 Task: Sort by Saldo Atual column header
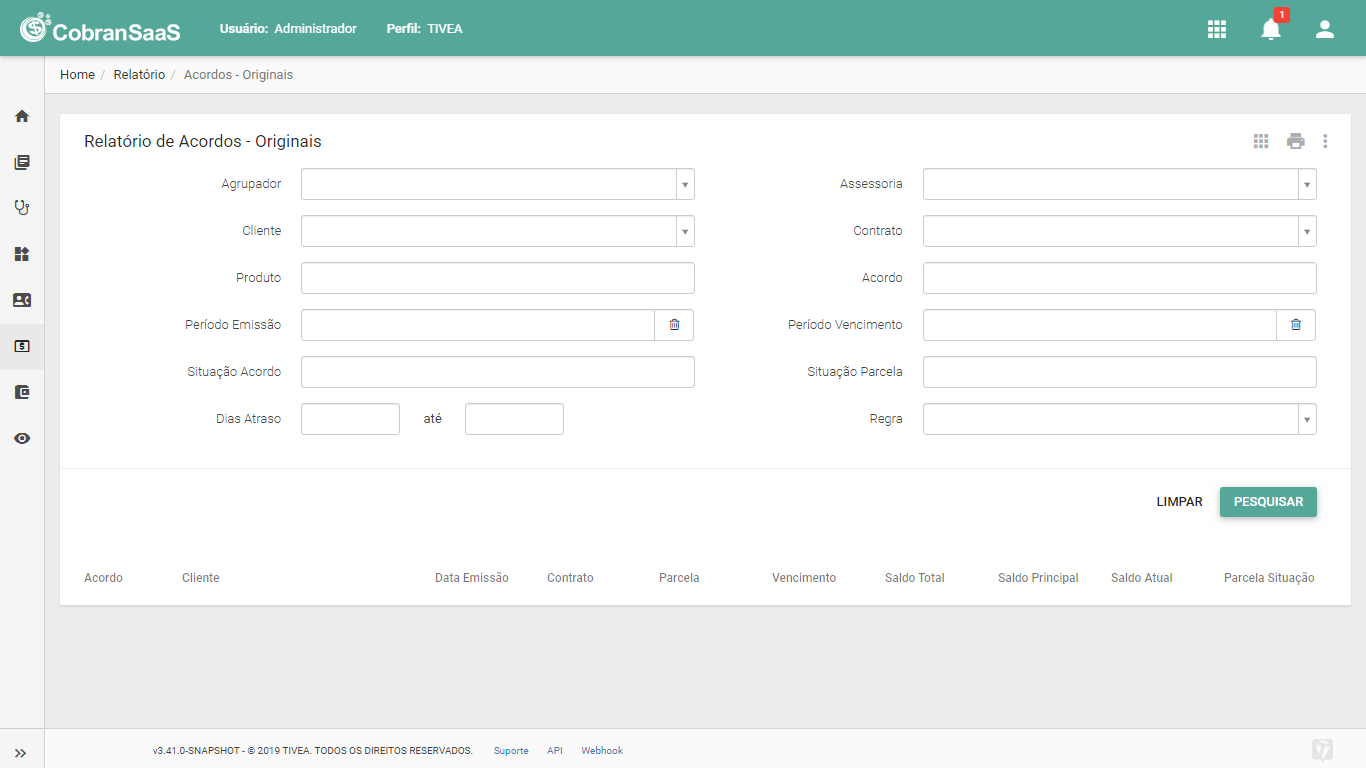click(x=1142, y=578)
